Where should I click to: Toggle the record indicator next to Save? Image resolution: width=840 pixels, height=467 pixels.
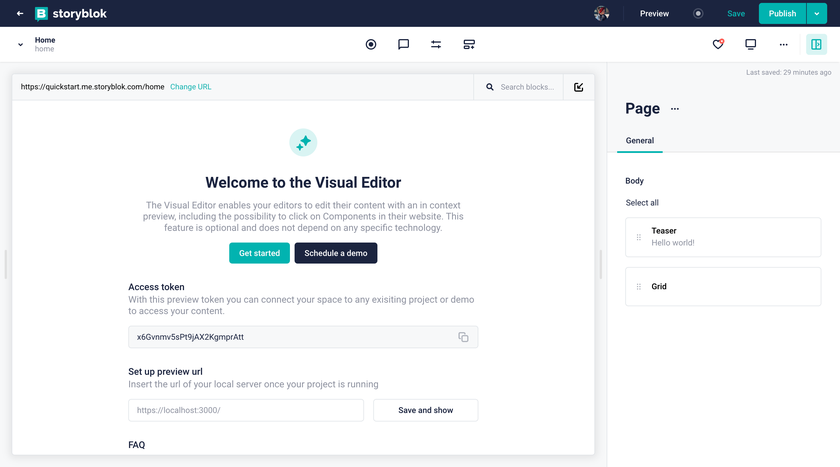(698, 13)
